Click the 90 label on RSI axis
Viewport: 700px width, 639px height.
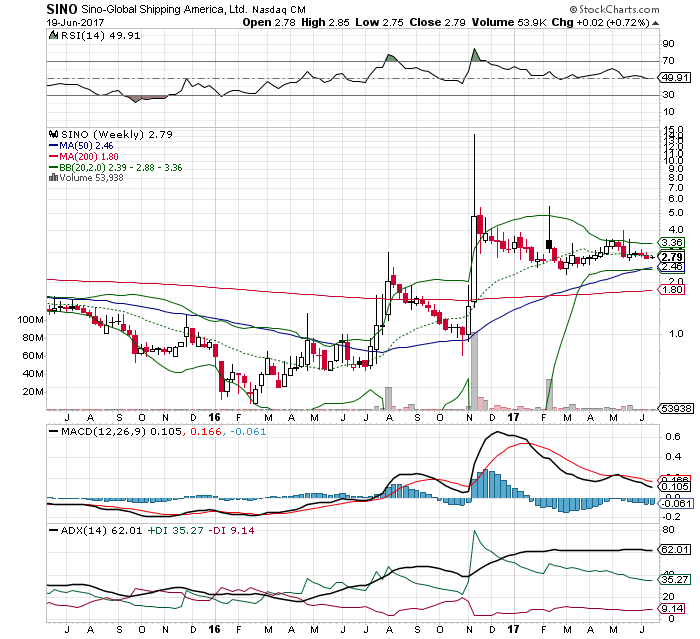668,44
